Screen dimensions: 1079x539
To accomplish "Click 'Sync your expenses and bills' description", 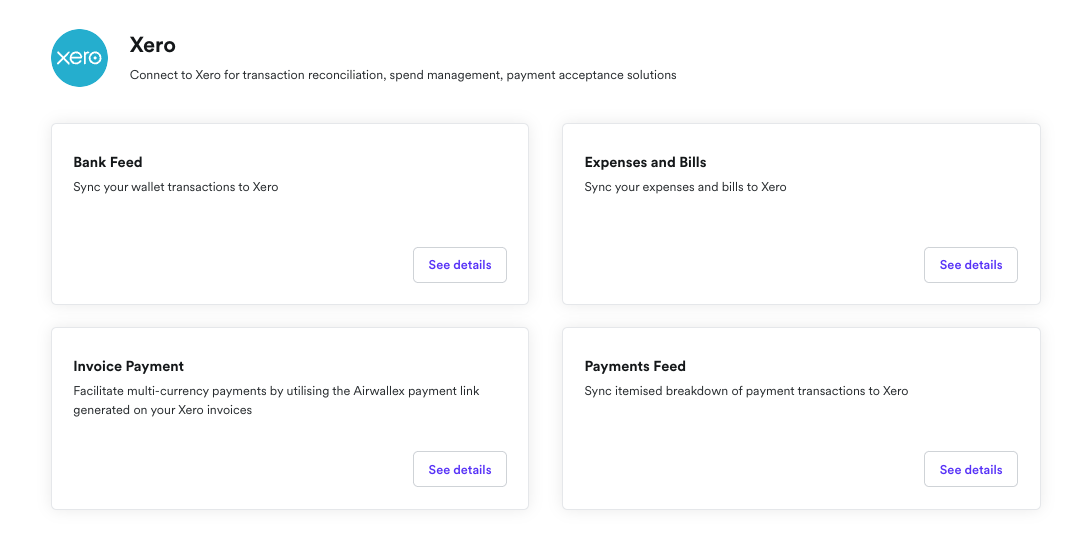I will point(685,187).
